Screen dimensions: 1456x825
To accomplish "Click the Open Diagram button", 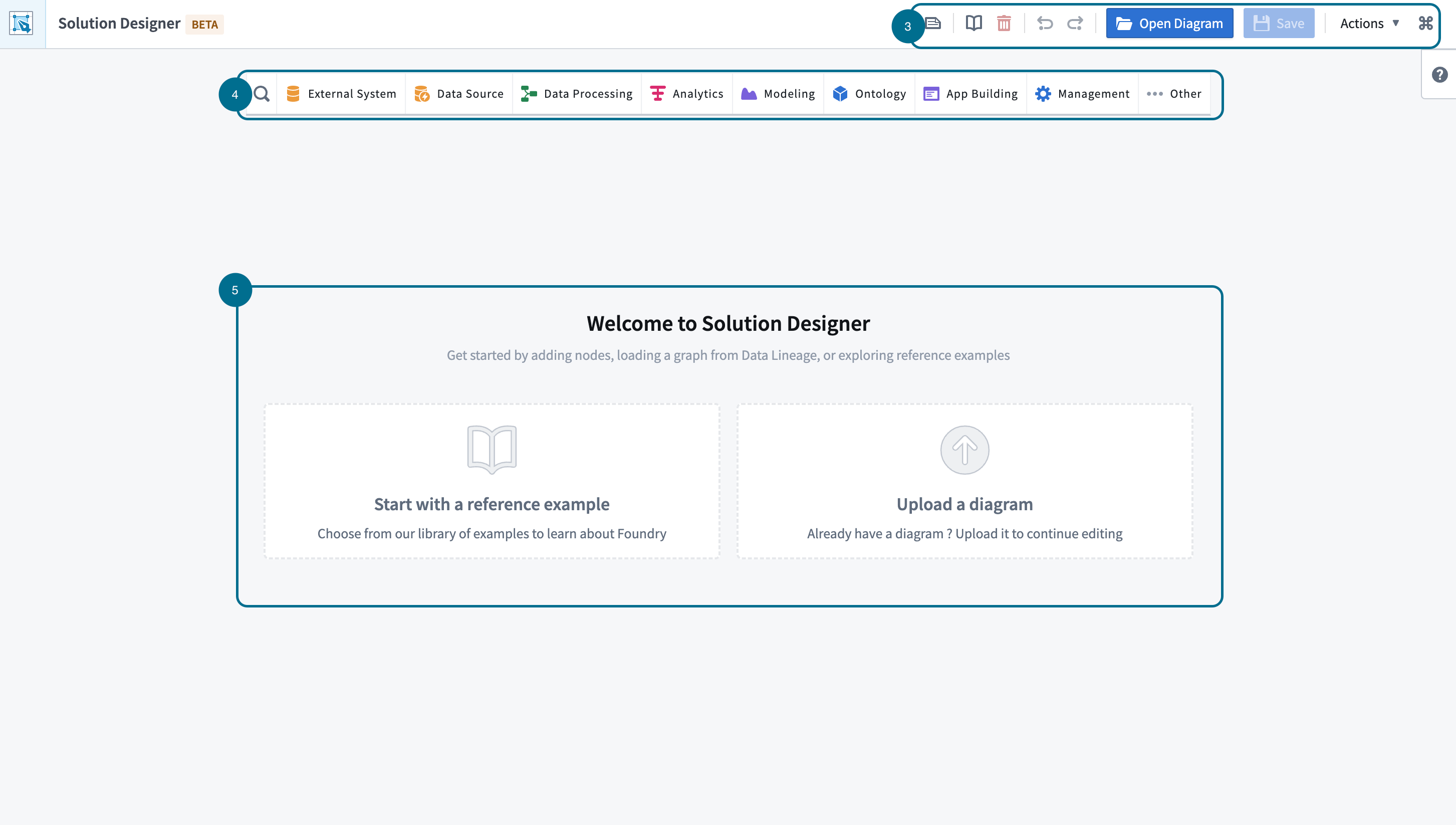I will [1170, 22].
